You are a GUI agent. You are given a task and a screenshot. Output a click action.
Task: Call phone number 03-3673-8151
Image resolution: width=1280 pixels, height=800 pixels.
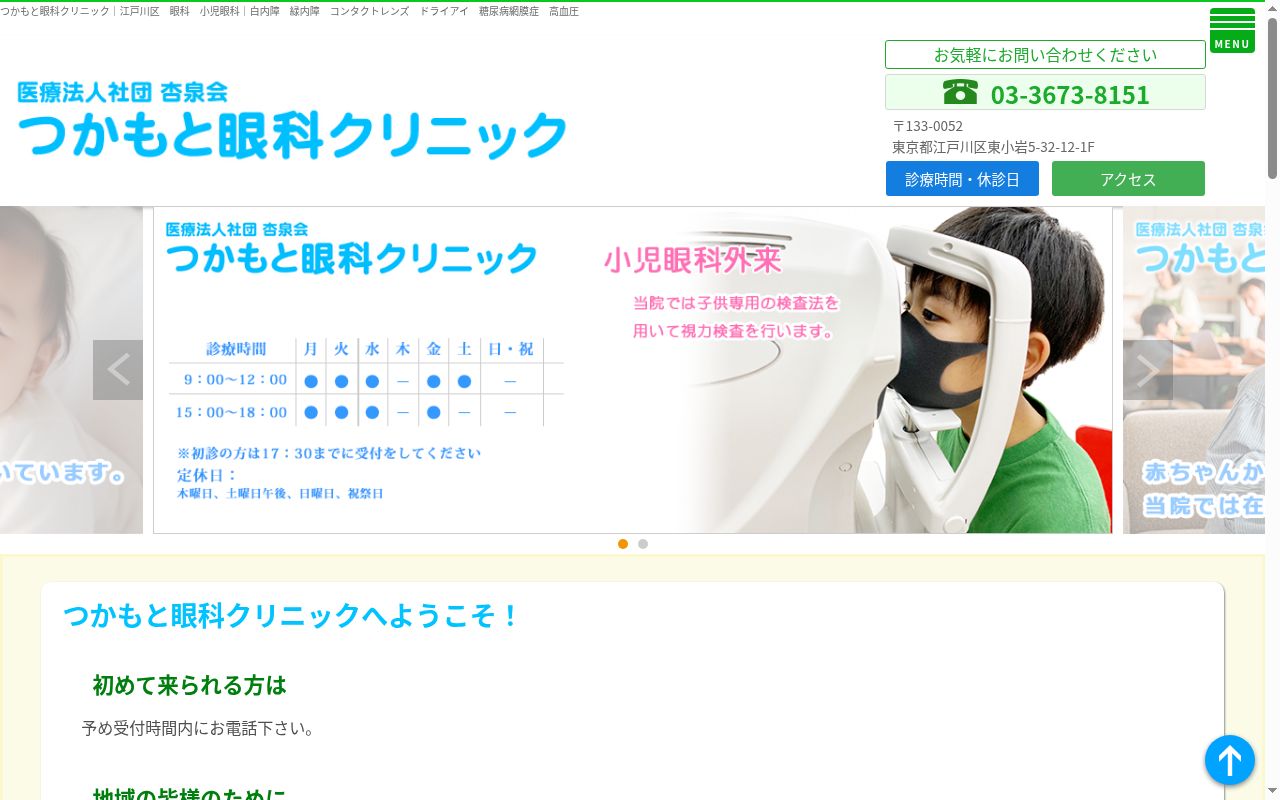[x=1070, y=94]
